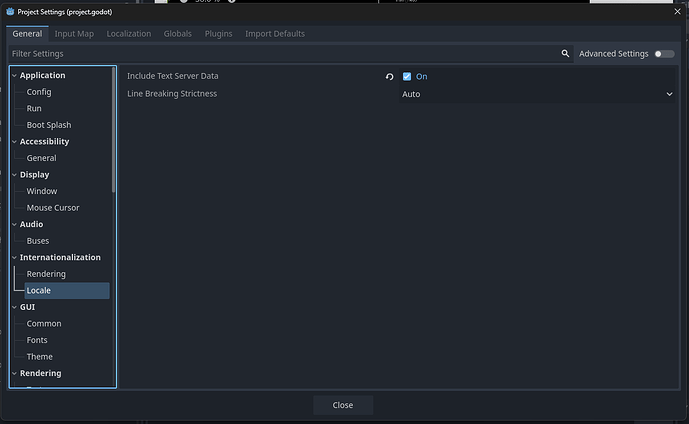Viewport: 689px width, 424px height.
Task: Collapse the Application section
Action: pos(14,76)
